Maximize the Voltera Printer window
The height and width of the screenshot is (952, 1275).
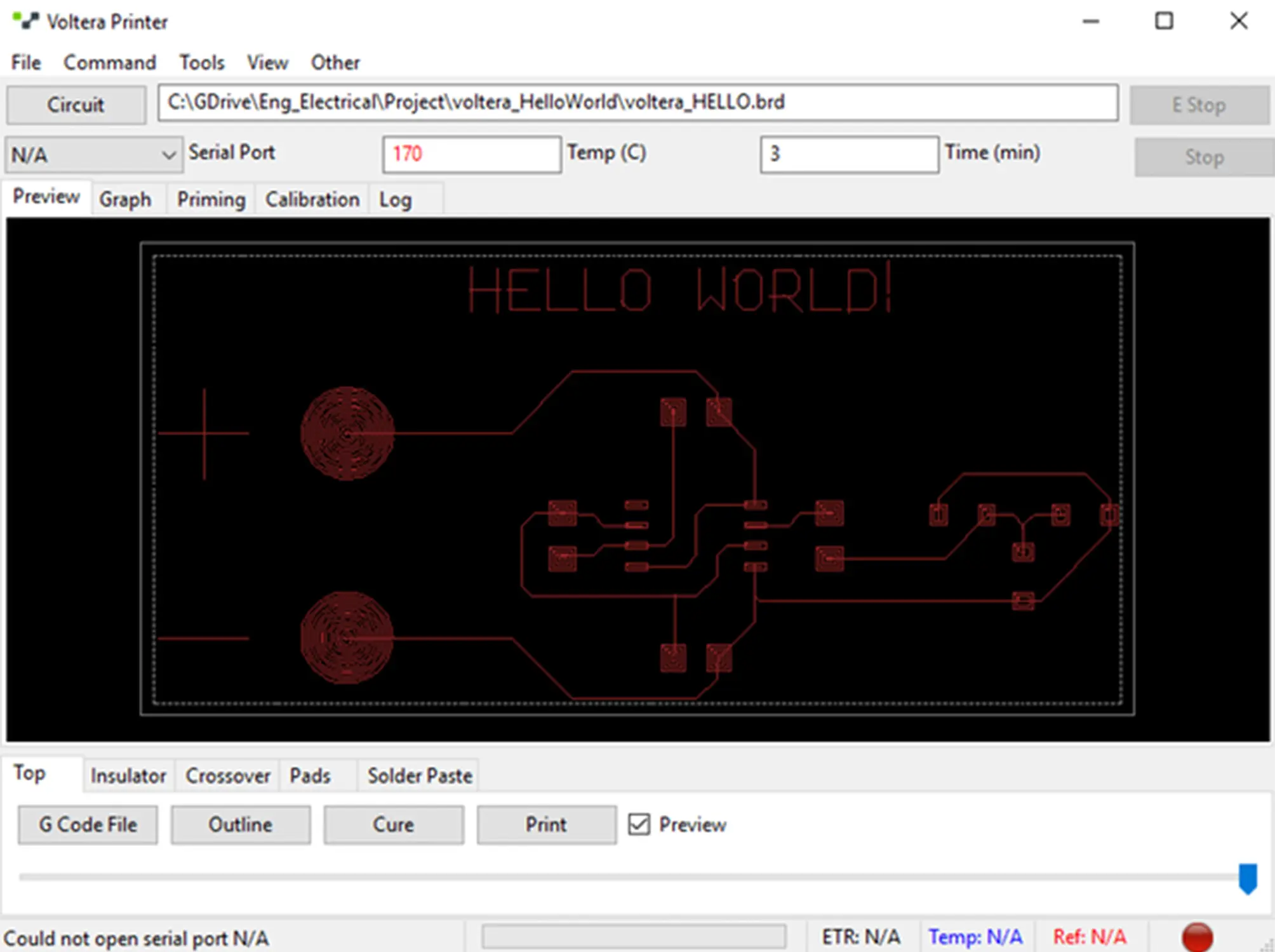click(x=1163, y=21)
